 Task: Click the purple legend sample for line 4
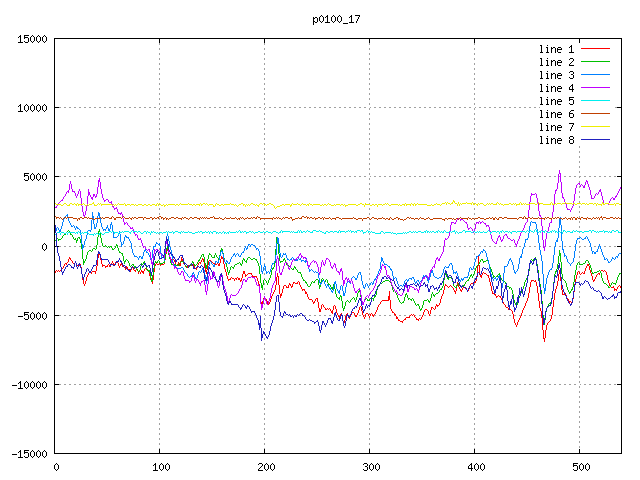point(595,88)
